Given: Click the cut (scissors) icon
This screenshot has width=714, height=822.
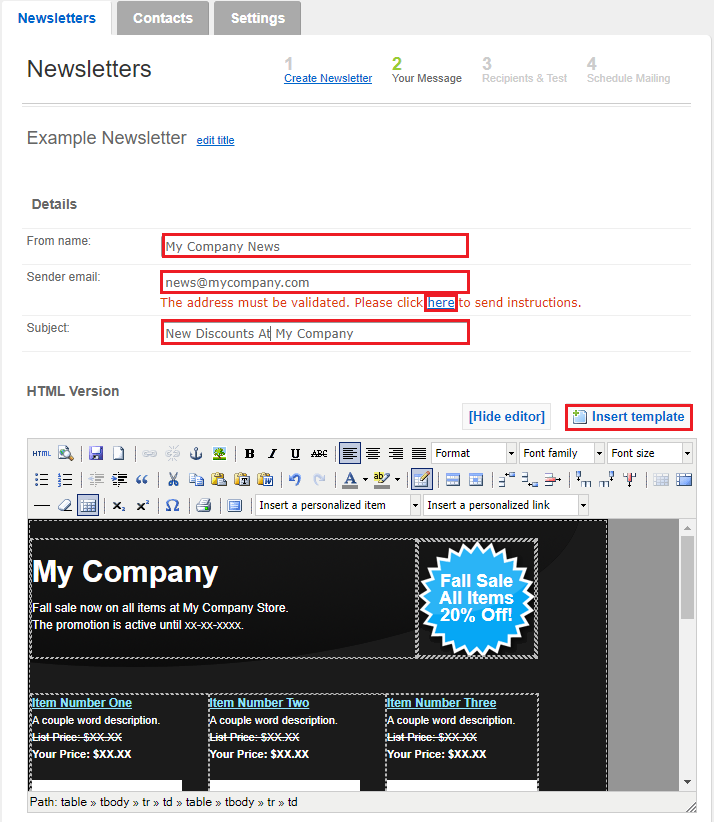Looking at the screenshot, I should 173,479.
